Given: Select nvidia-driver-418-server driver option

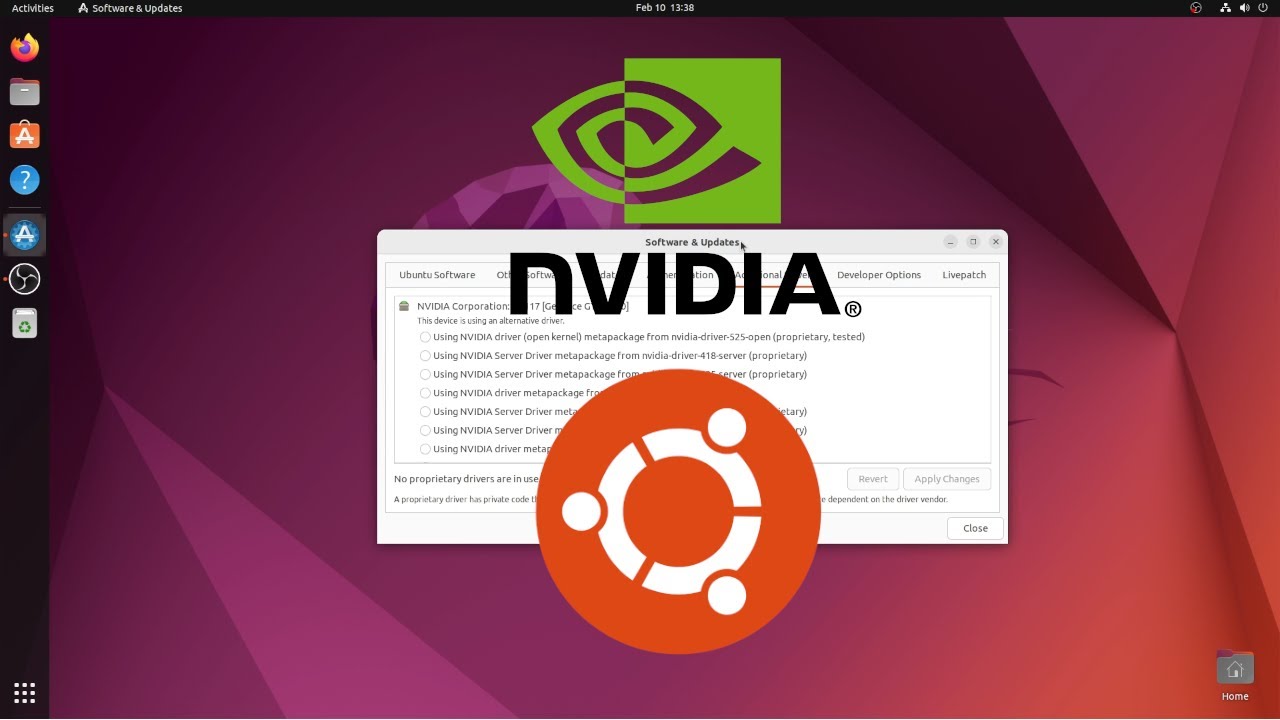Looking at the screenshot, I should [425, 356].
